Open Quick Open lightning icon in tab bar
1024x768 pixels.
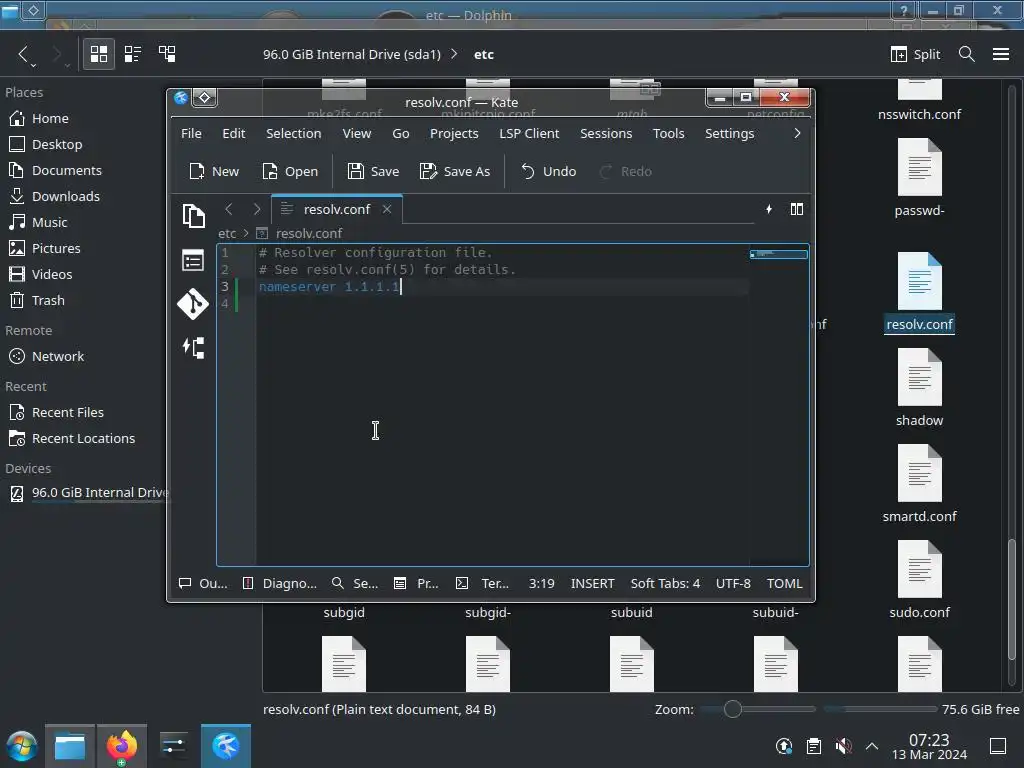769,209
